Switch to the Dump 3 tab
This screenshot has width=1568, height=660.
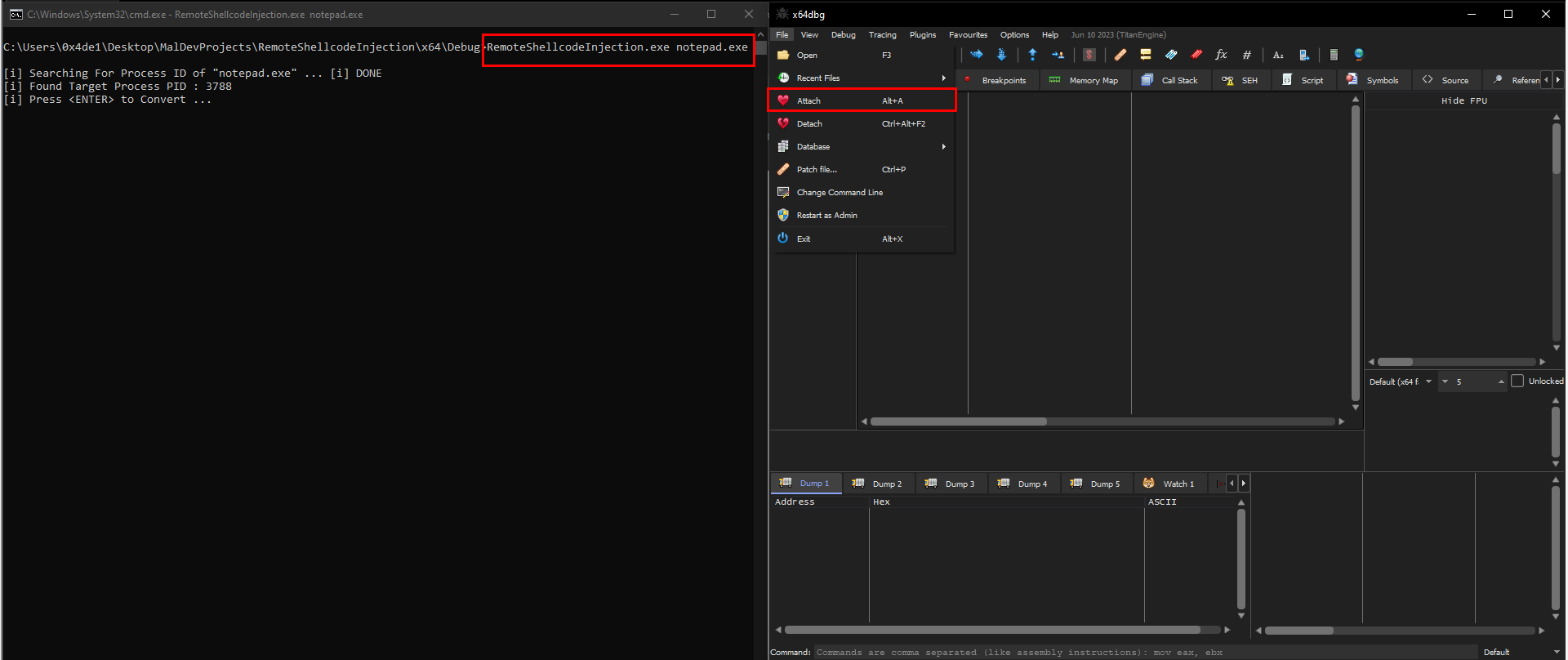[951, 484]
